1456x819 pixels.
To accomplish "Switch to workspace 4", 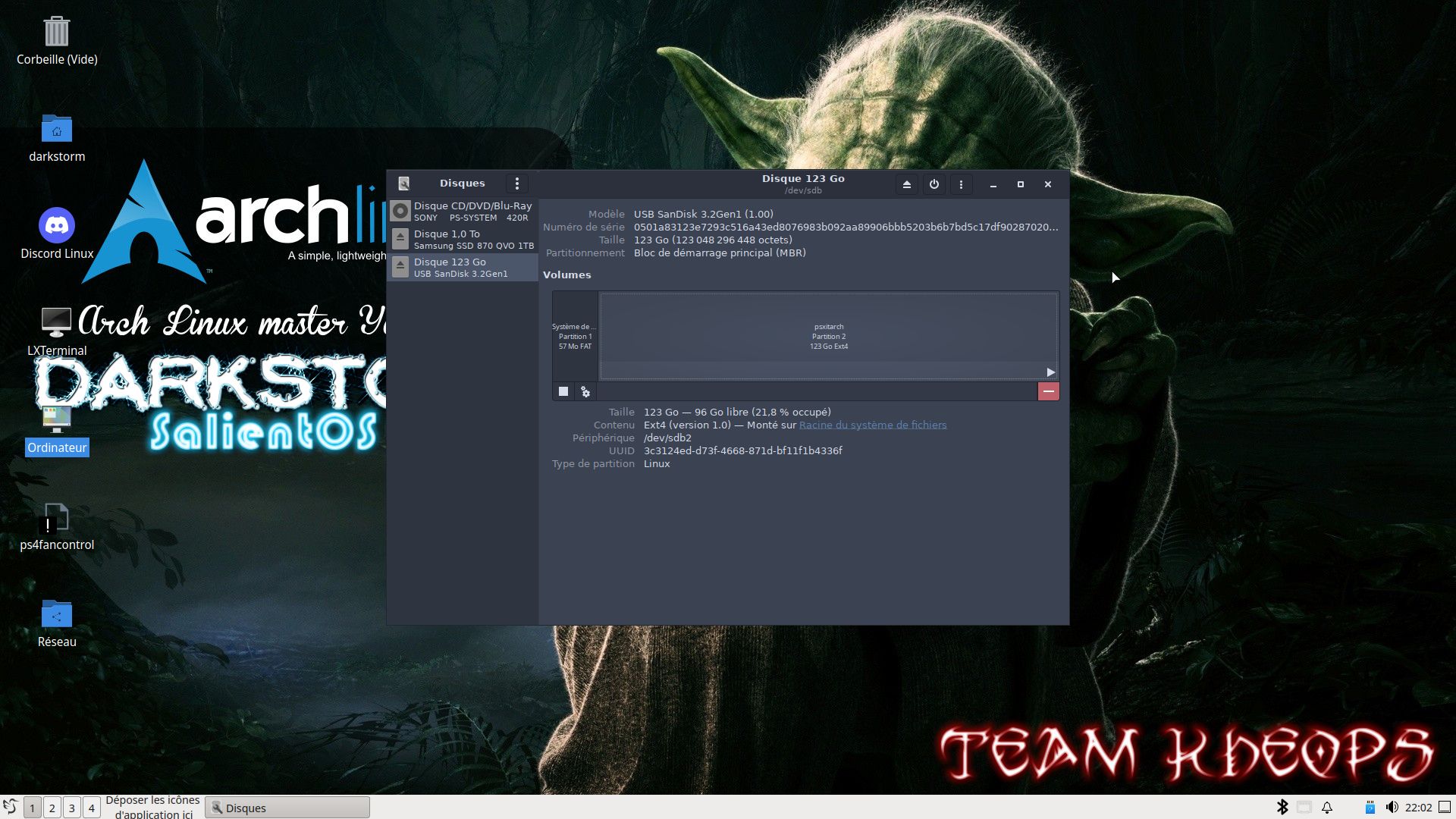I will pyautogui.click(x=92, y=808).
